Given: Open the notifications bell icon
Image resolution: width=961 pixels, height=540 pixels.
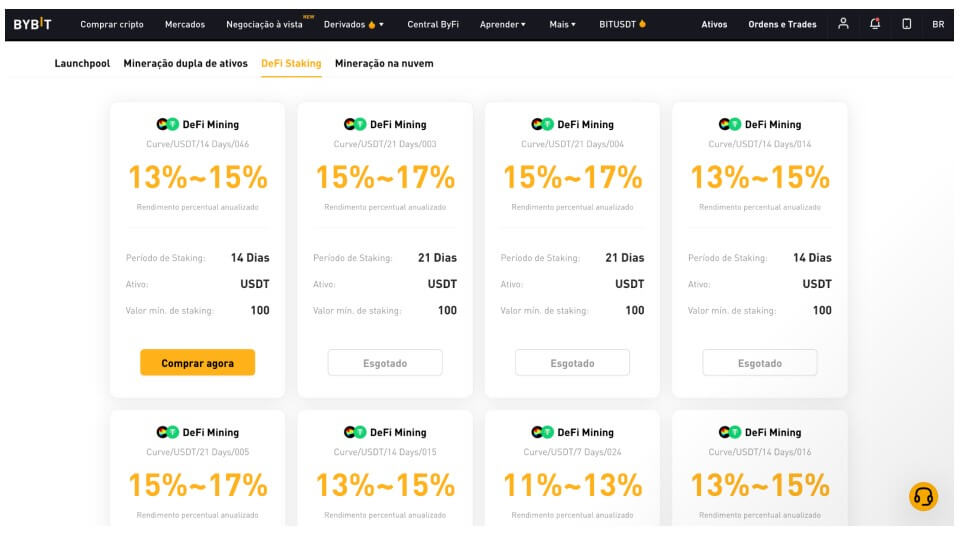Looking at the screenshot, I should (x=875, y=24).
